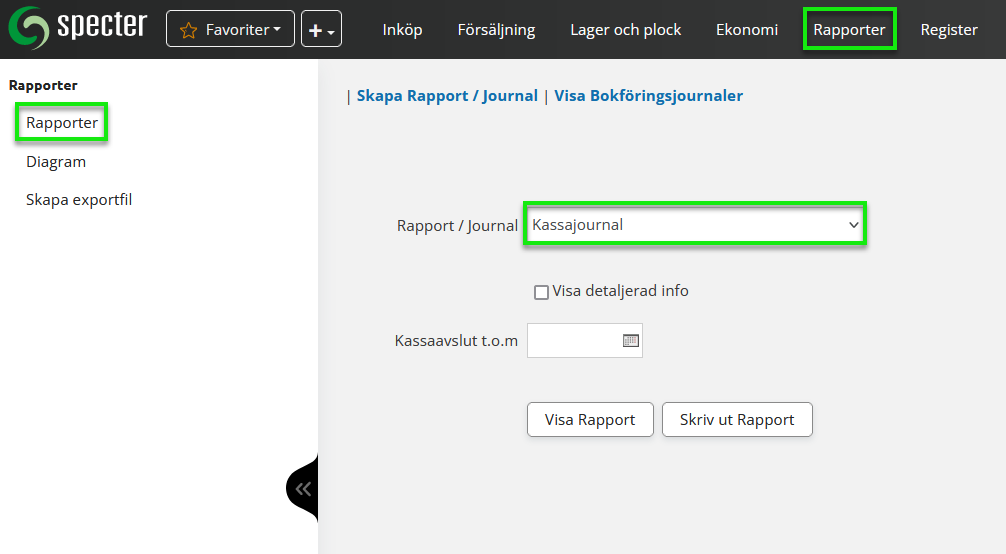Select Rapporter in the top navigation
This screenshot has height=554, width=1006.
[849, 30]
